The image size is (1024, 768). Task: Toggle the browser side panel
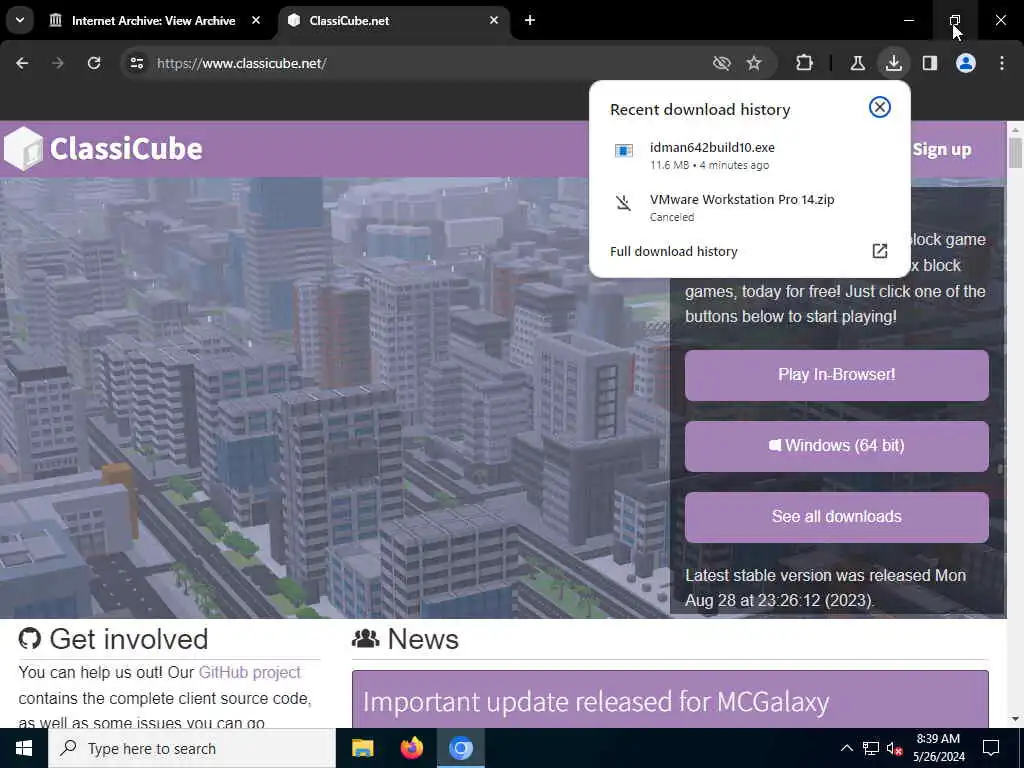(930, 63)
